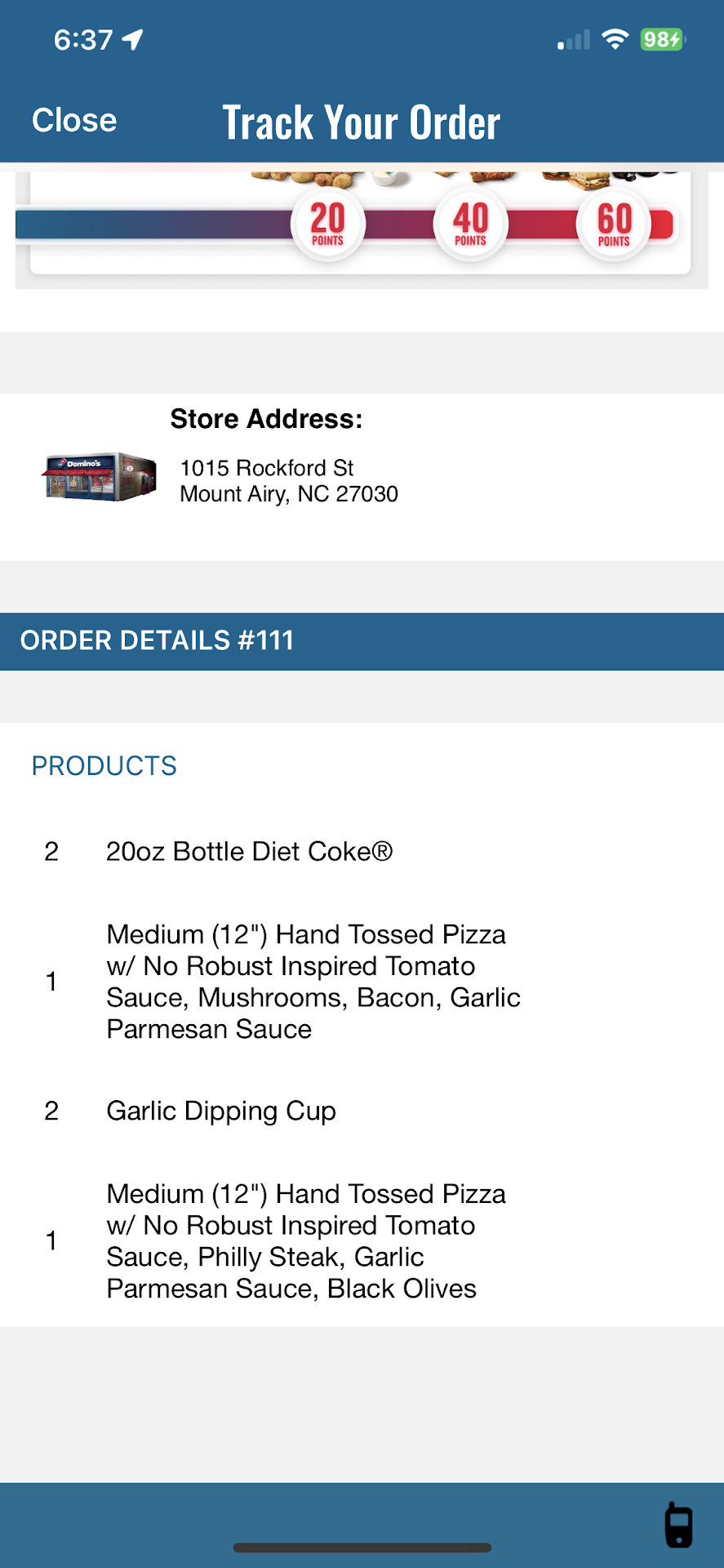Tap the Products section heading
The image size is (724, 1568).
point(104,766)
